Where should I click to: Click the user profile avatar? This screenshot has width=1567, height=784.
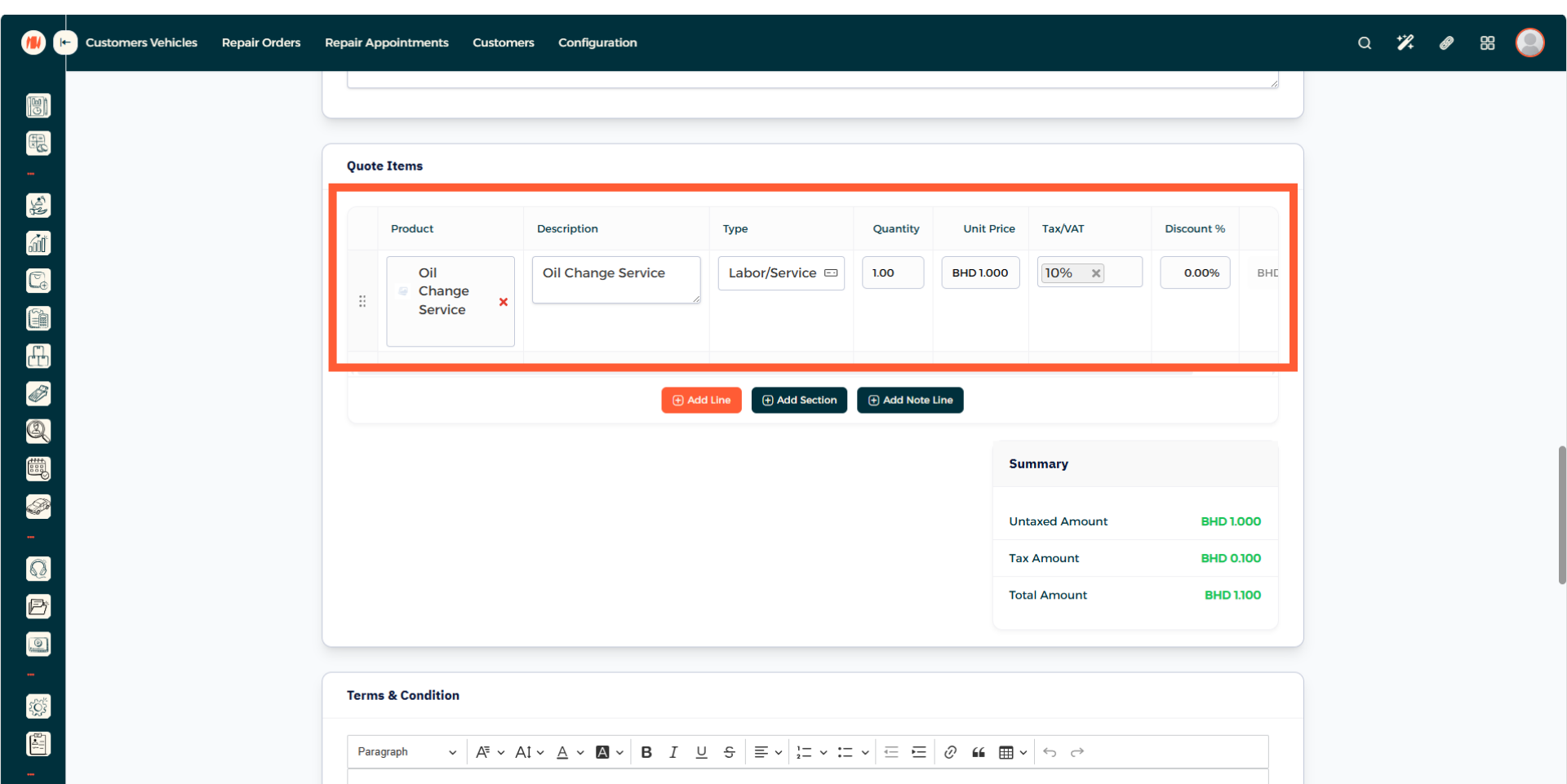[1529, 42]
